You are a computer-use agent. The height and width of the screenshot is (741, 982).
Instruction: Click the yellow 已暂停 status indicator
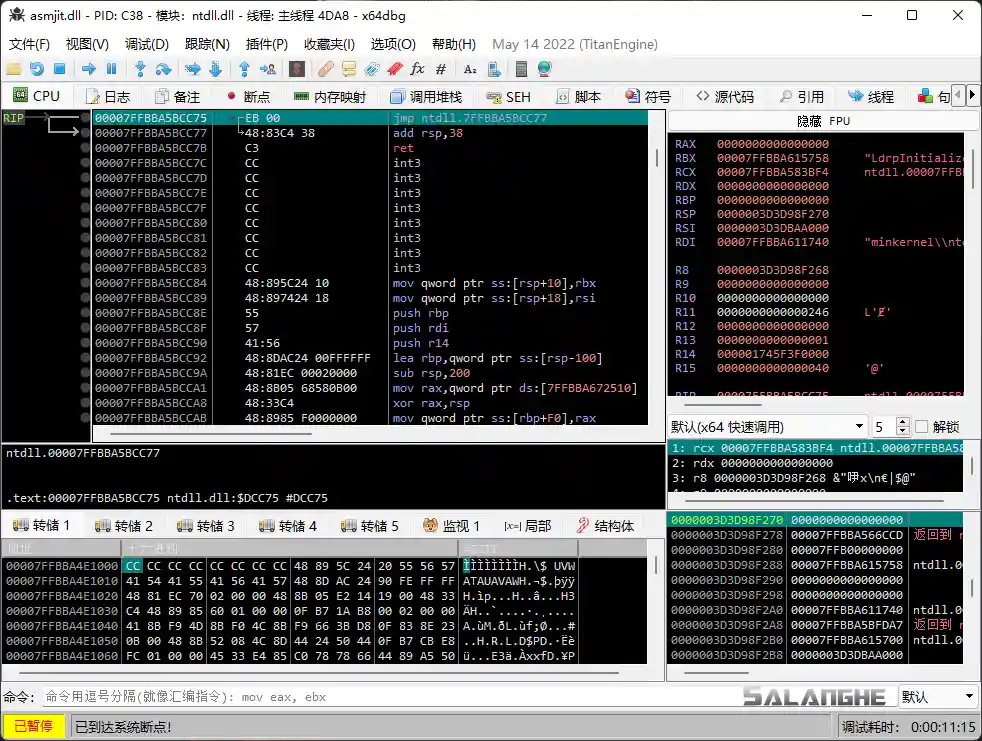(32, 725)
